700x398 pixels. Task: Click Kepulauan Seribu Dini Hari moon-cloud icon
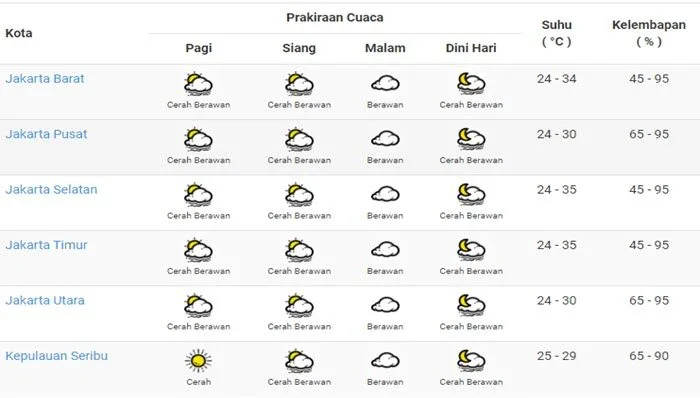point(471,361)
